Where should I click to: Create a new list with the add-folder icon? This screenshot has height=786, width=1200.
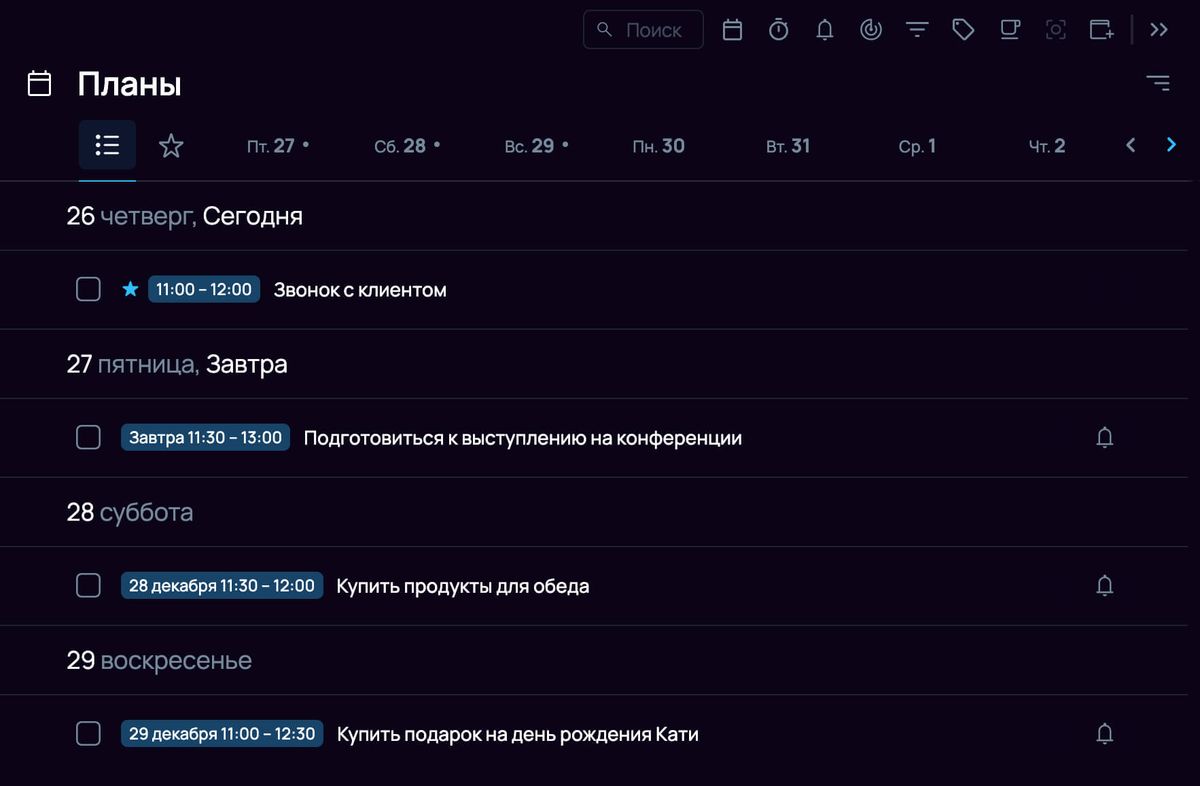click(x=1101, y=31)
